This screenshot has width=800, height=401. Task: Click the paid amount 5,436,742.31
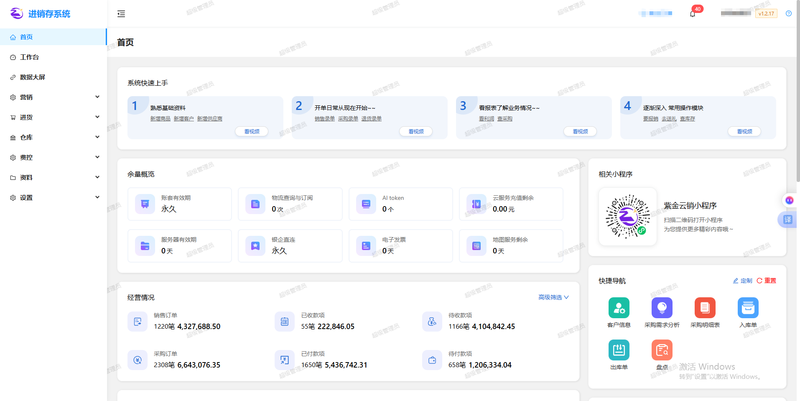pos(345,365)
